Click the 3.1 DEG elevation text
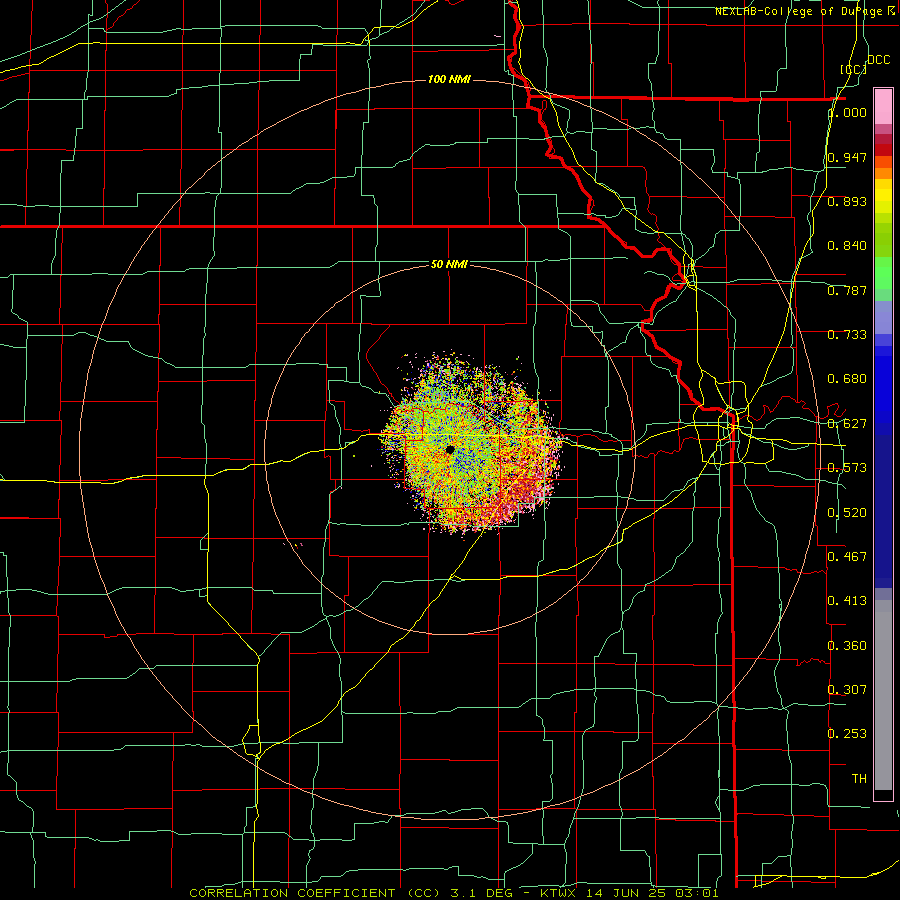The image size is (900, 900). pos(480,893)
